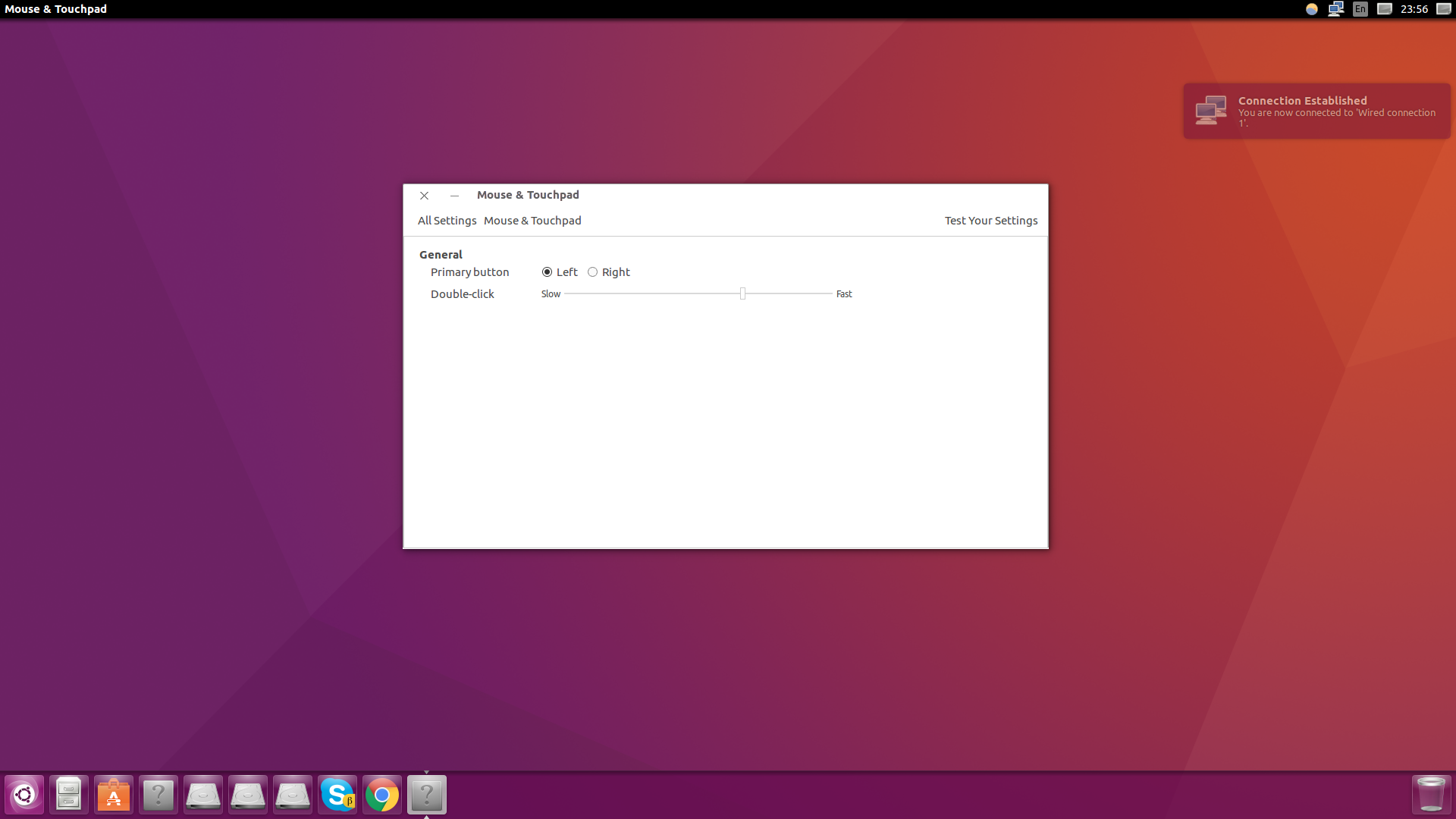Open the Files cabinet icon in the dock
This screenshot has width=1456, height=819.
tap(69, 795)
